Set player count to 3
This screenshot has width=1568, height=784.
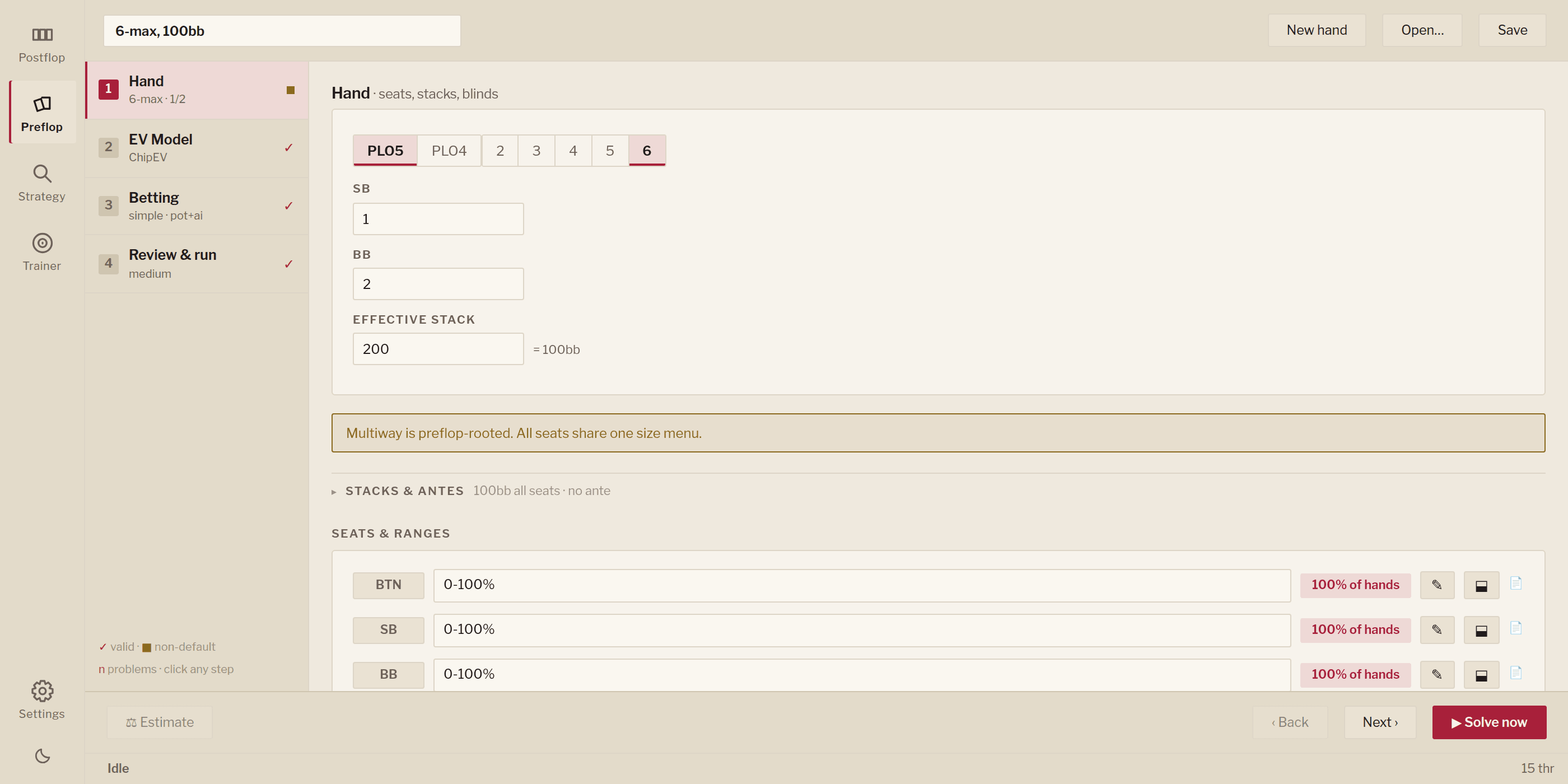[536, 150]
